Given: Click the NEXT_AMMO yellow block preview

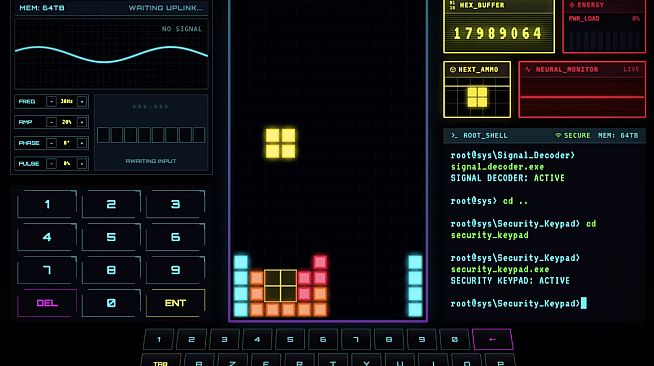Looking at the screenshot, I should click(x=478, y=97).
